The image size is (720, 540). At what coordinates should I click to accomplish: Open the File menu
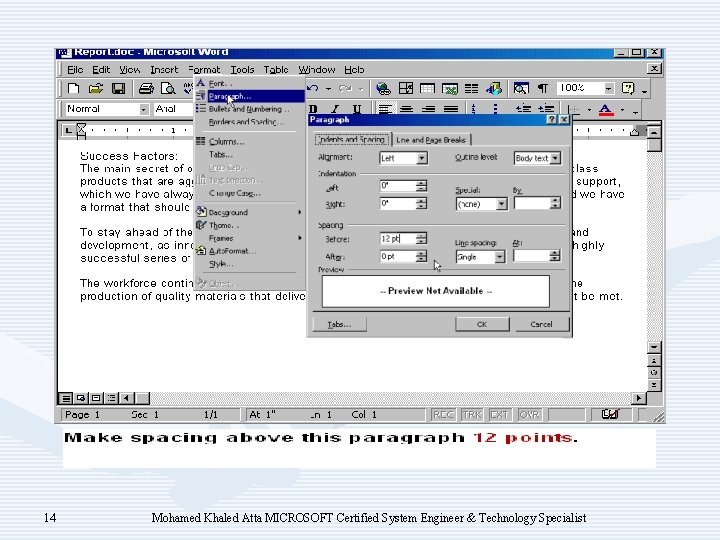[75, 70]
